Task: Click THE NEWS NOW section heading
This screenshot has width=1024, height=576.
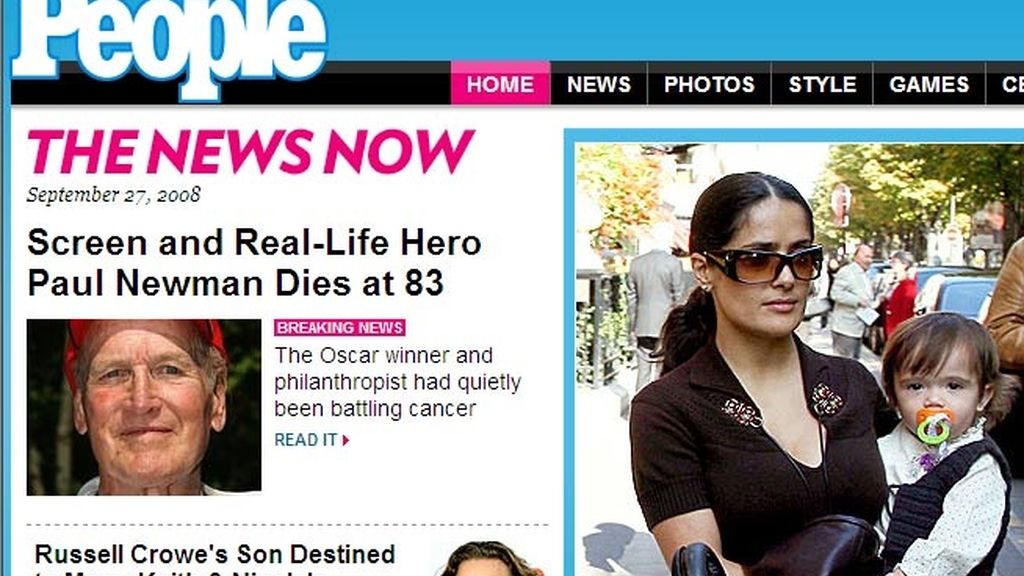Action: [251, 152]
